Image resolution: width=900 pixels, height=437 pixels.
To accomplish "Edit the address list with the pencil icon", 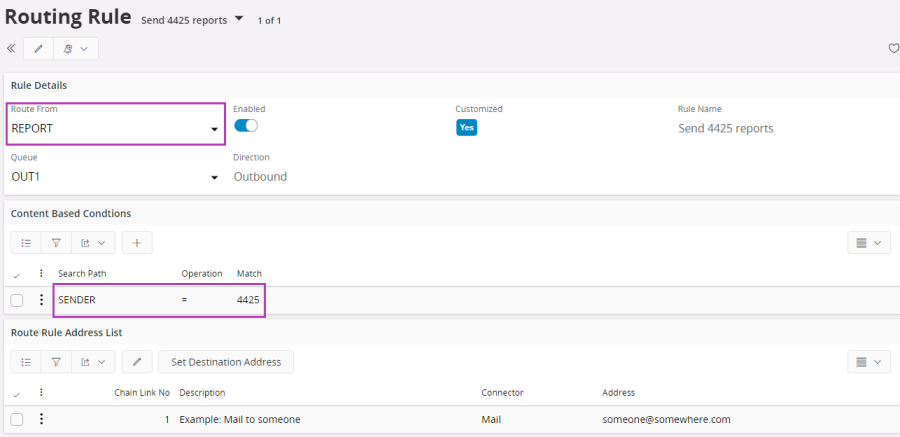I will coord(137,361).
